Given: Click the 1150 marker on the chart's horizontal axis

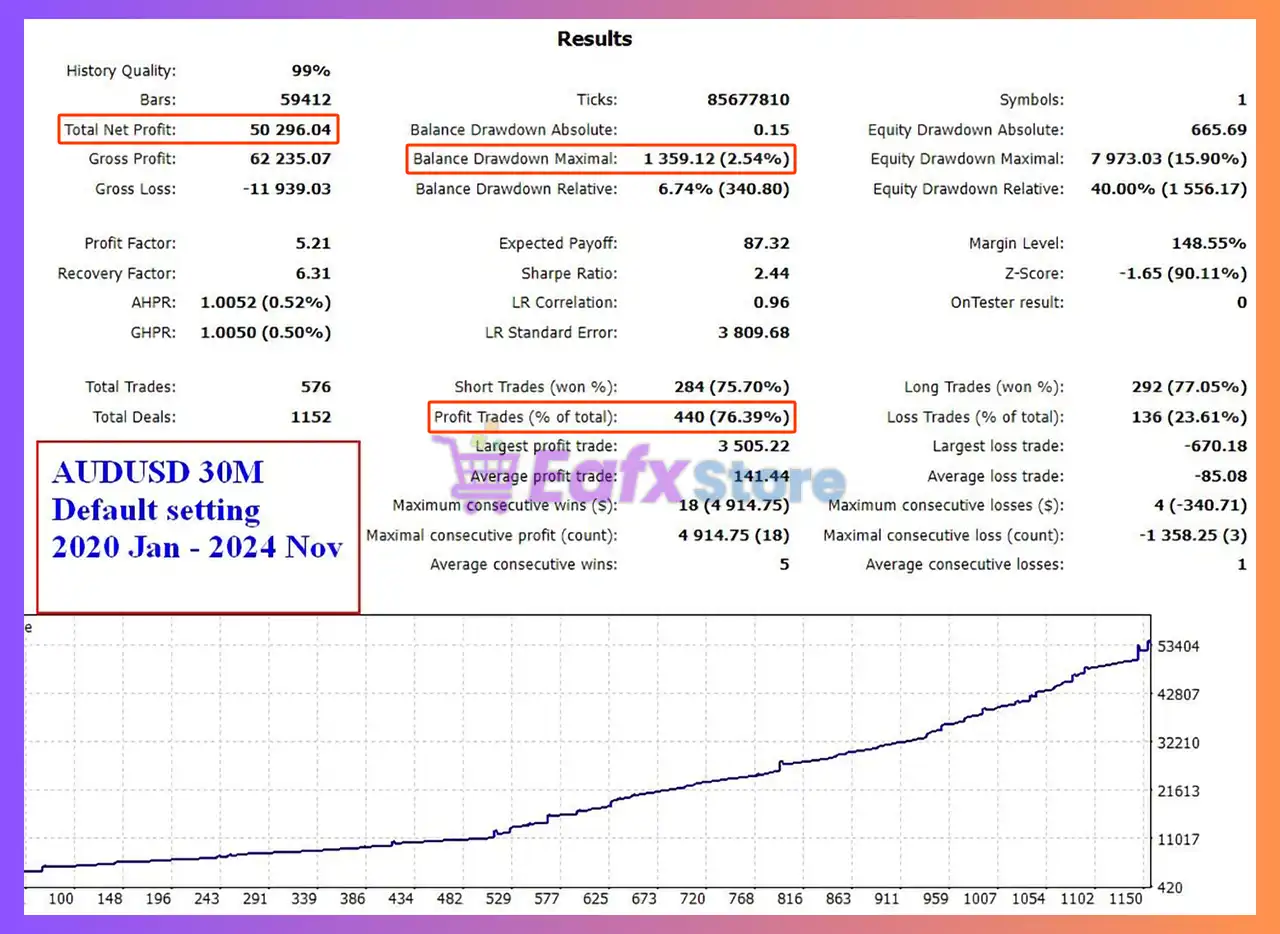Looking at the screenshot, I should coord(1126,899).
